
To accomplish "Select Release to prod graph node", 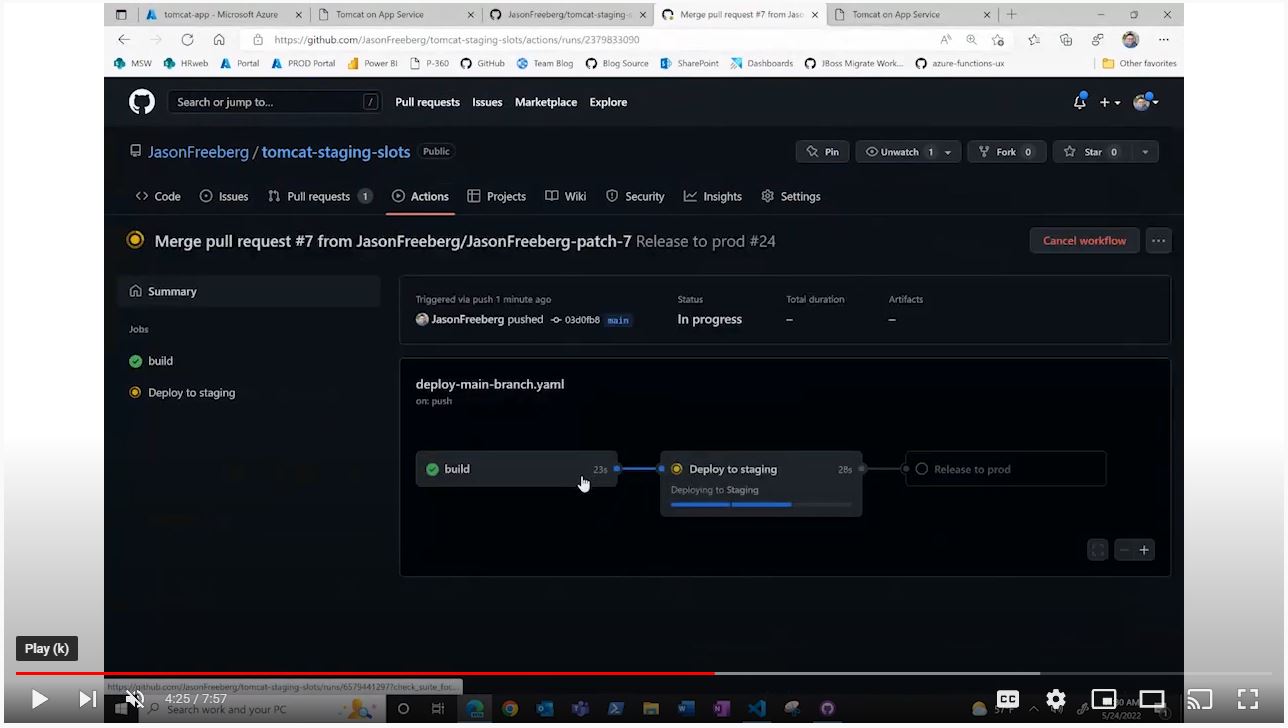I will tap(1006, 469).
